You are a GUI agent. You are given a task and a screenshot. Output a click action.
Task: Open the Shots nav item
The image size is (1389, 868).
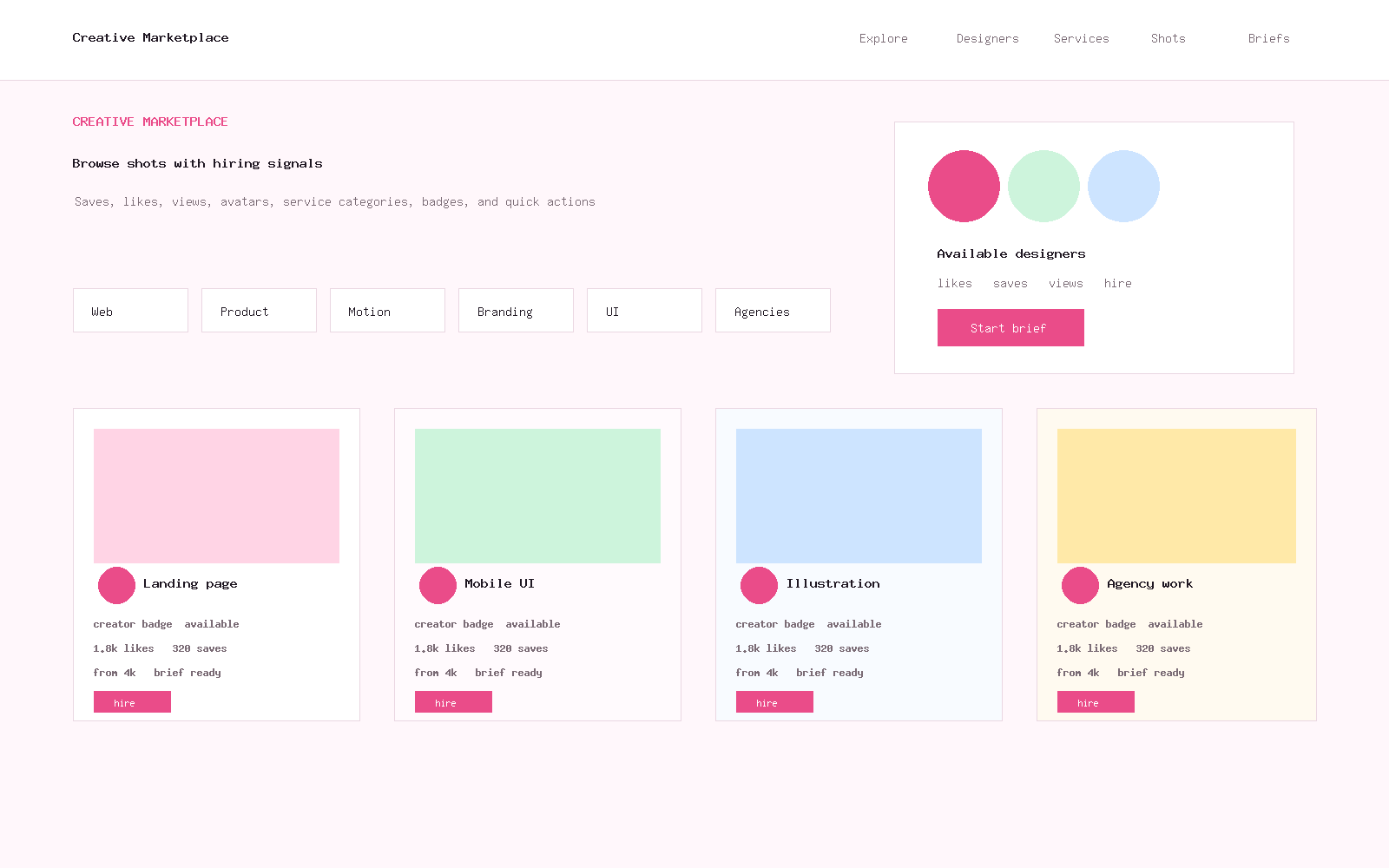(x=1168, y=39)
